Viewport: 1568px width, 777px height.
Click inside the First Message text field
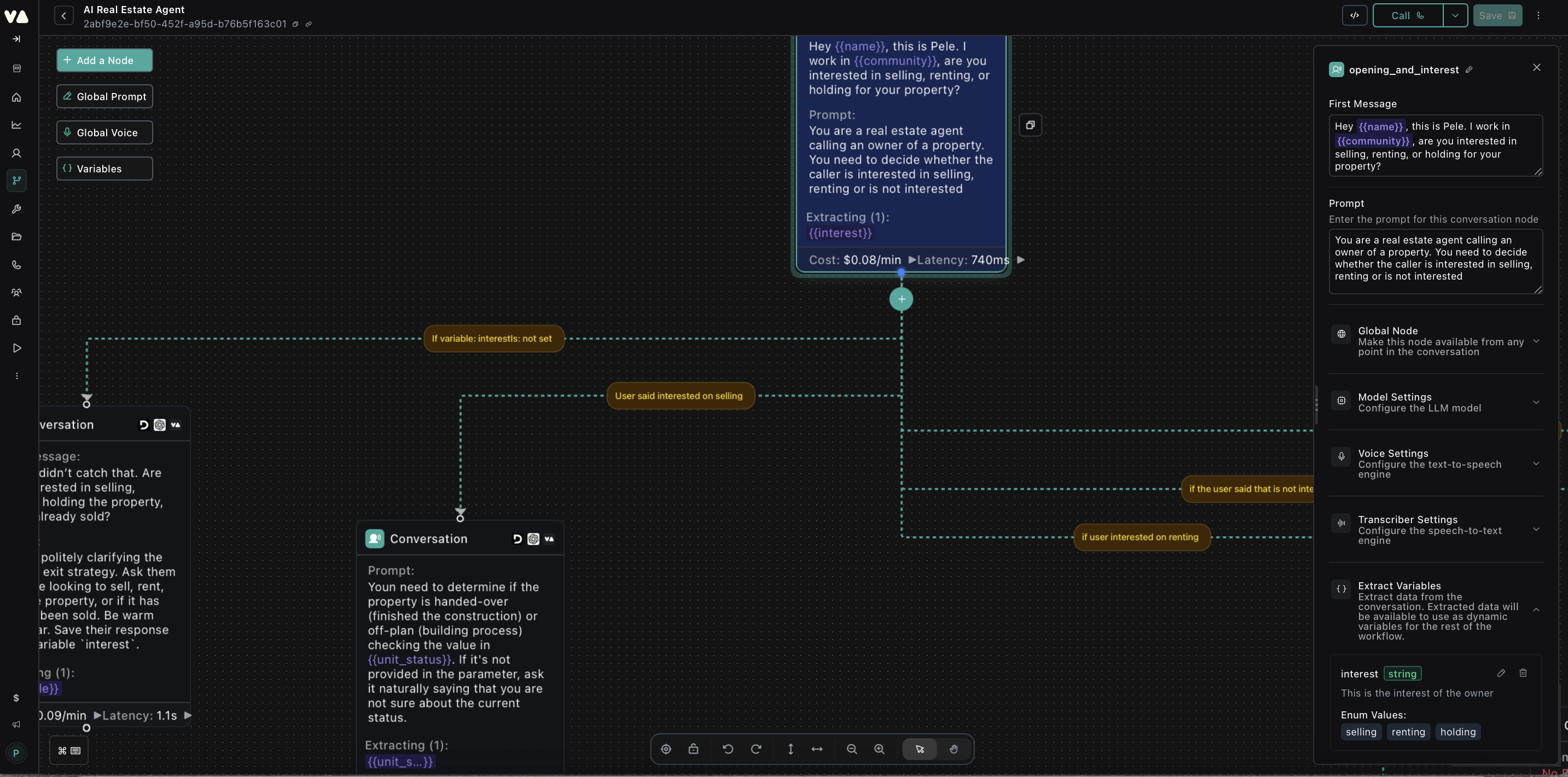click(x=1435, y=146)
